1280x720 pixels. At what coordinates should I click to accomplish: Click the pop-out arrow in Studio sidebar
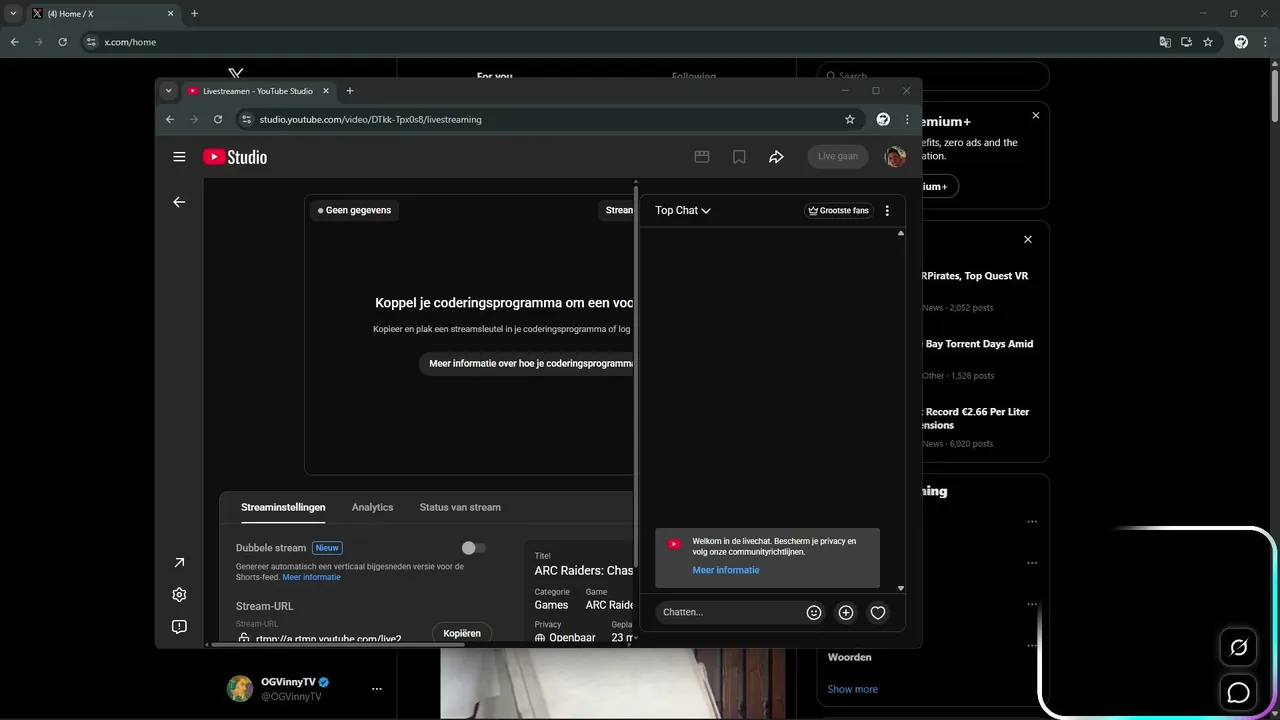(179, 563)
